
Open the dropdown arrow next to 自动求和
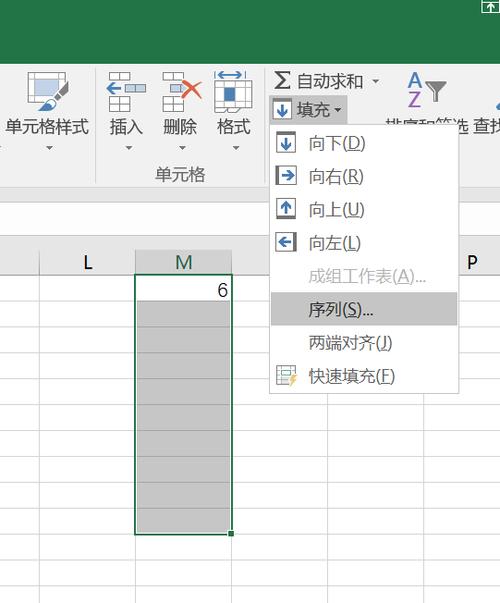(x=375, y=82)
